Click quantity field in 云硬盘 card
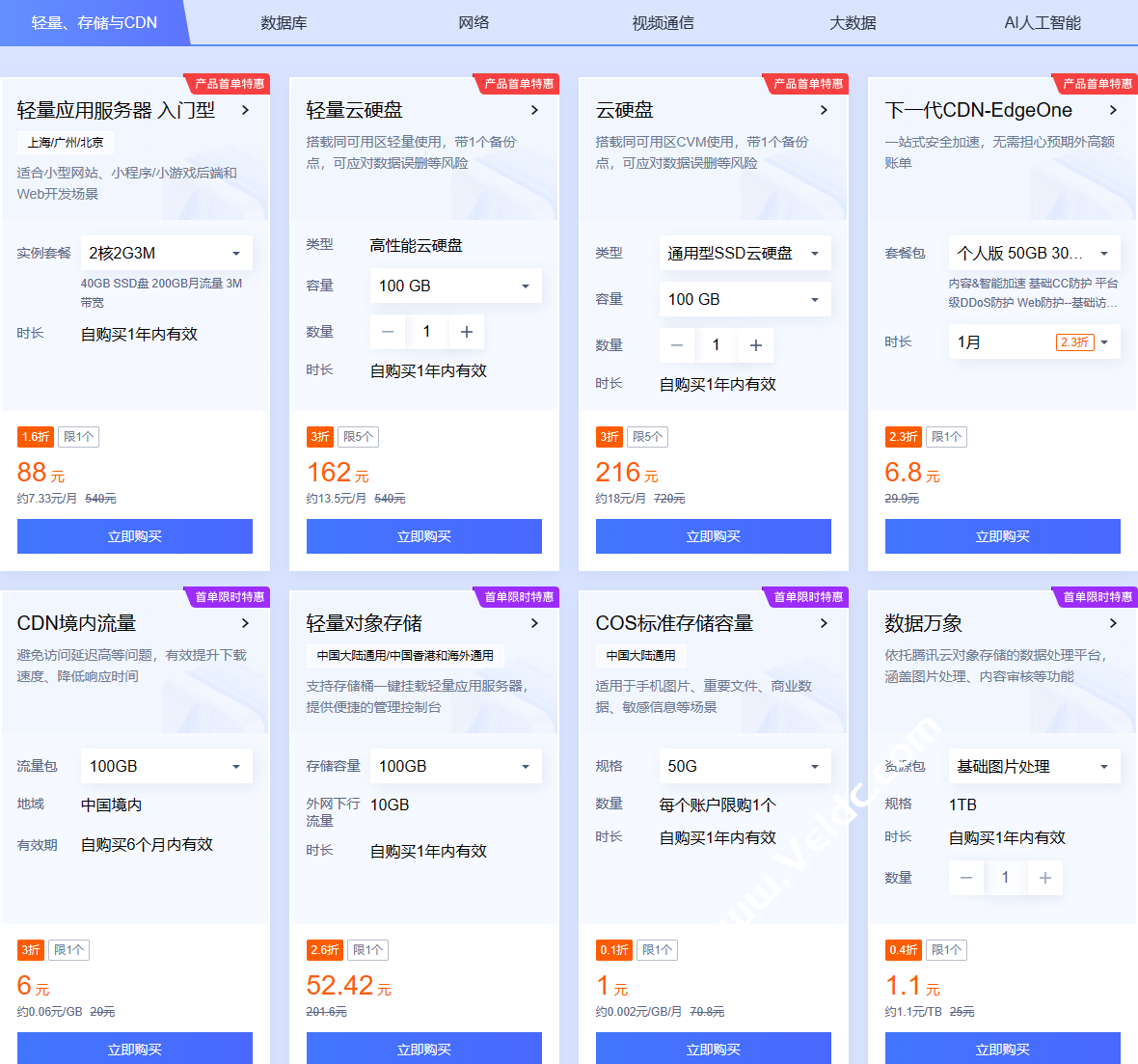This screenshot has height=1064, width=1138. tap(716, 345)
